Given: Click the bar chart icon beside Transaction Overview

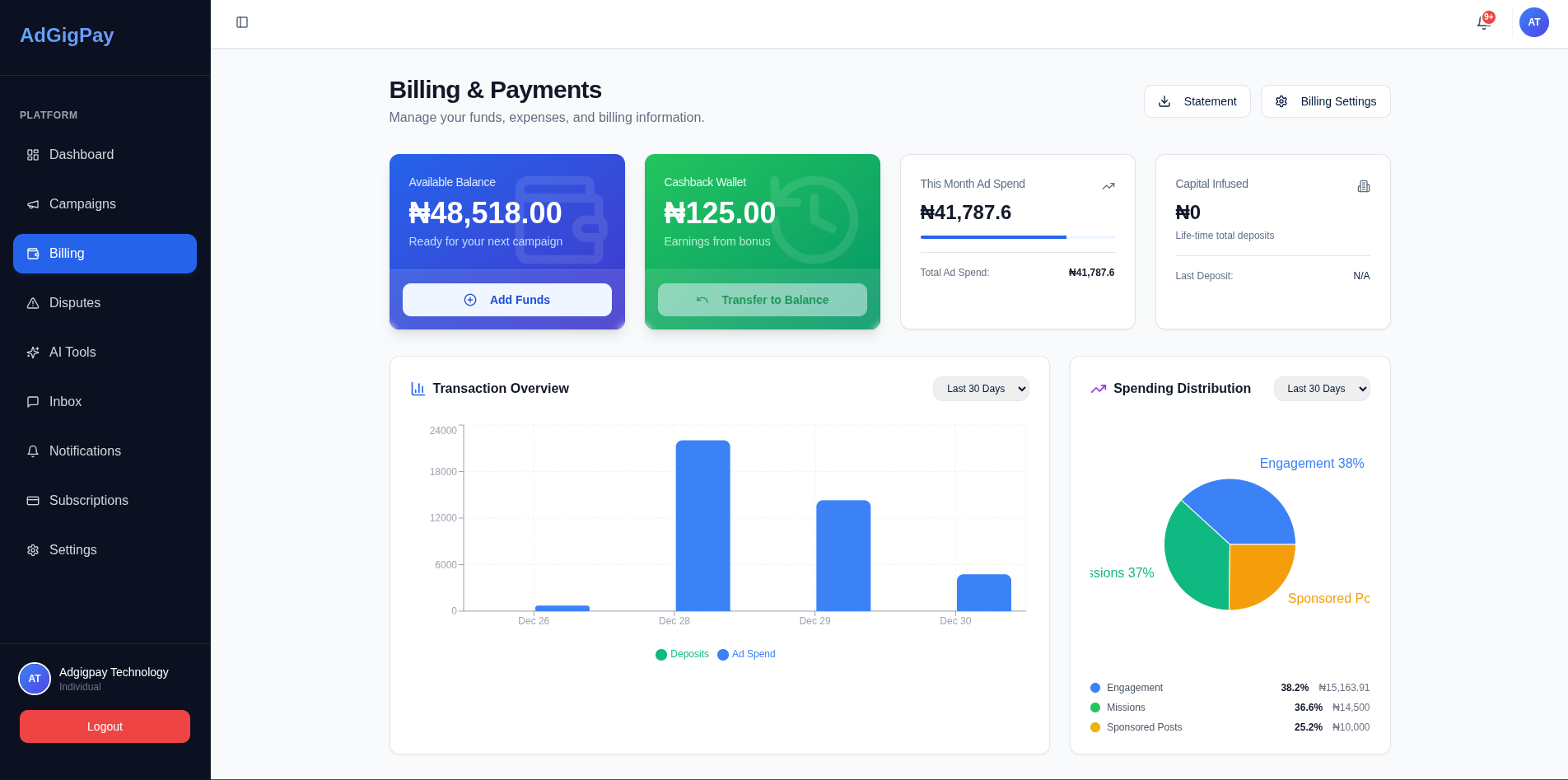Looking at the screenshot, I should tap(418, 389).
